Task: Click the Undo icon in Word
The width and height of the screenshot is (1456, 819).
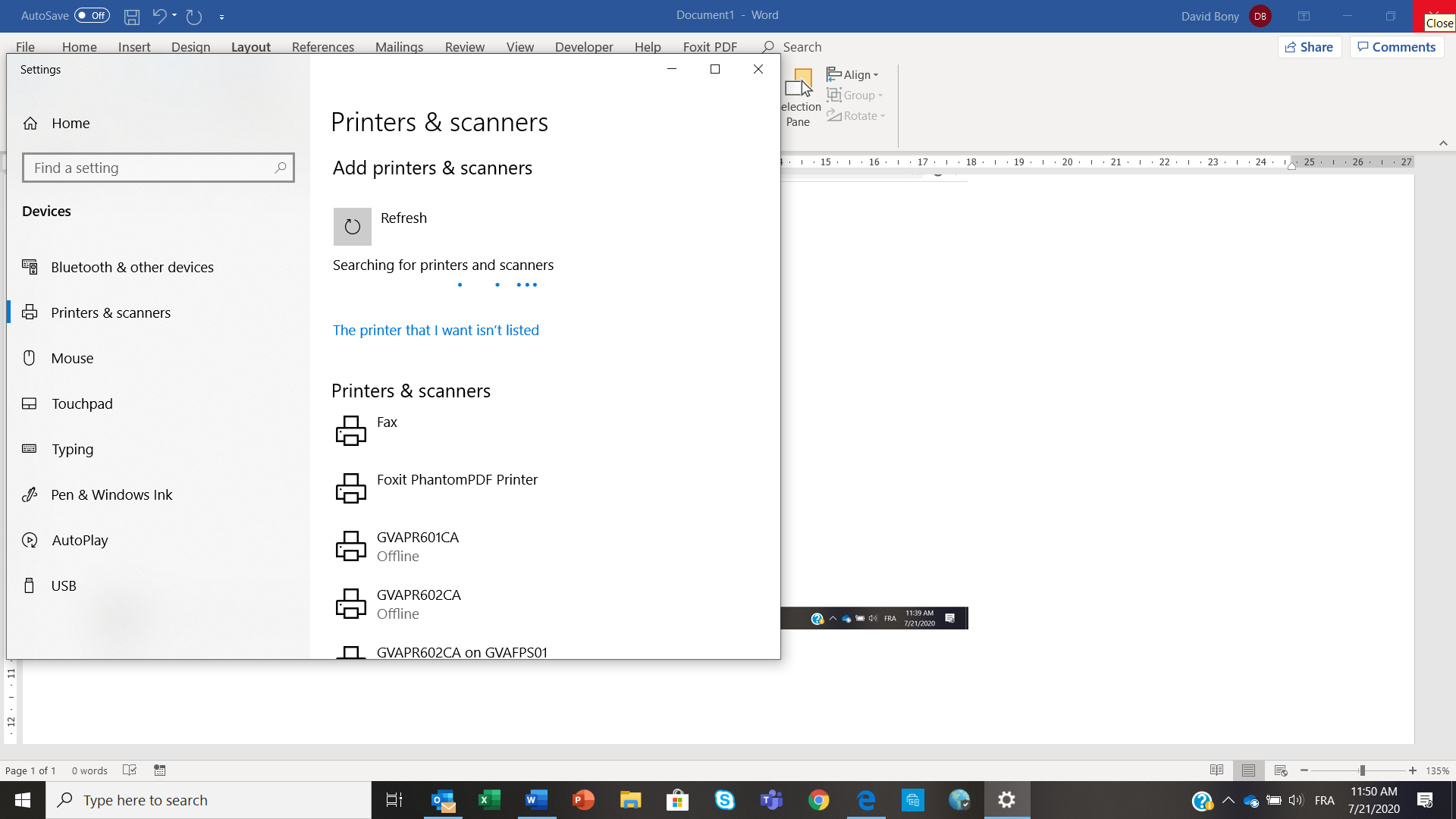Action: (159, 16)
